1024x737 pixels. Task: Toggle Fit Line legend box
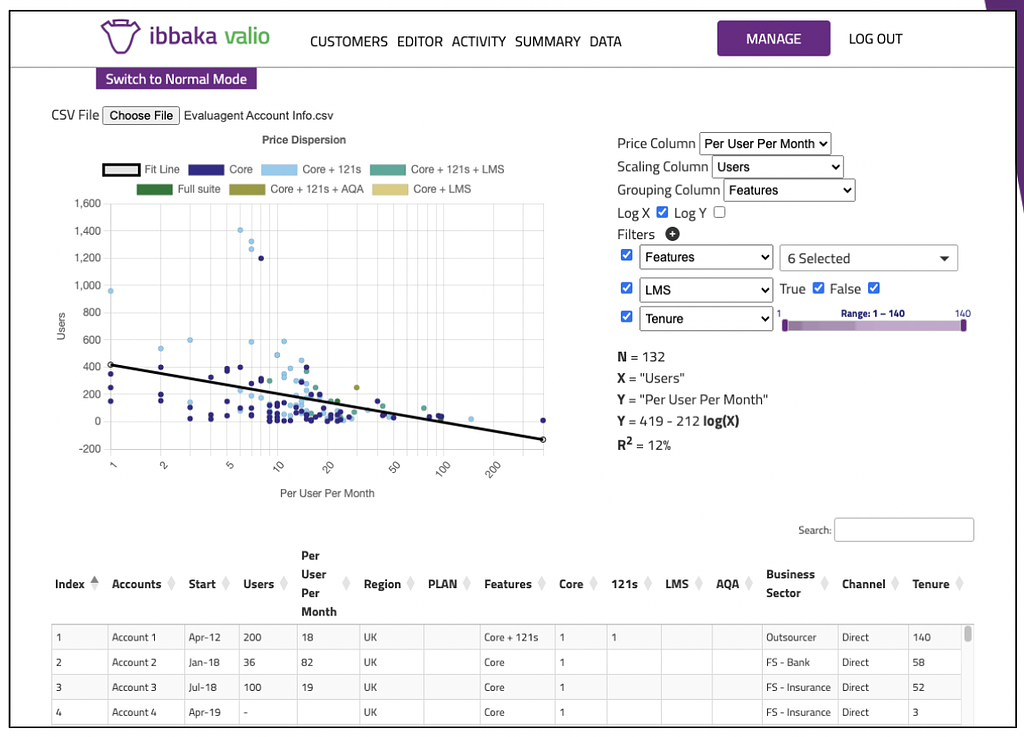click(x=121, y=170)
